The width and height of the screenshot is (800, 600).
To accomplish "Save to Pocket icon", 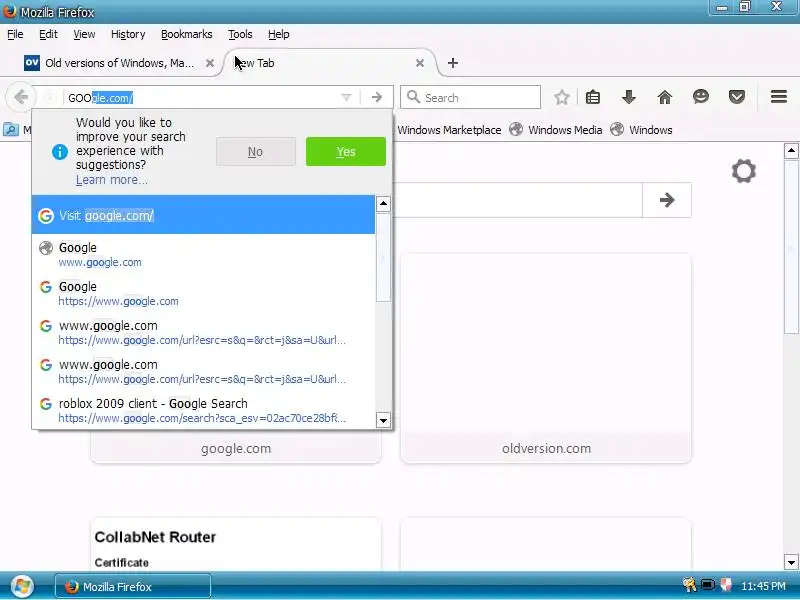I will click(x=737, y=97).
